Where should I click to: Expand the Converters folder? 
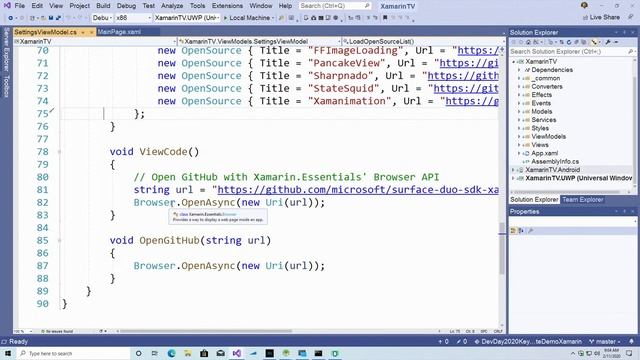pyautogui.click(x=519, y=87)
